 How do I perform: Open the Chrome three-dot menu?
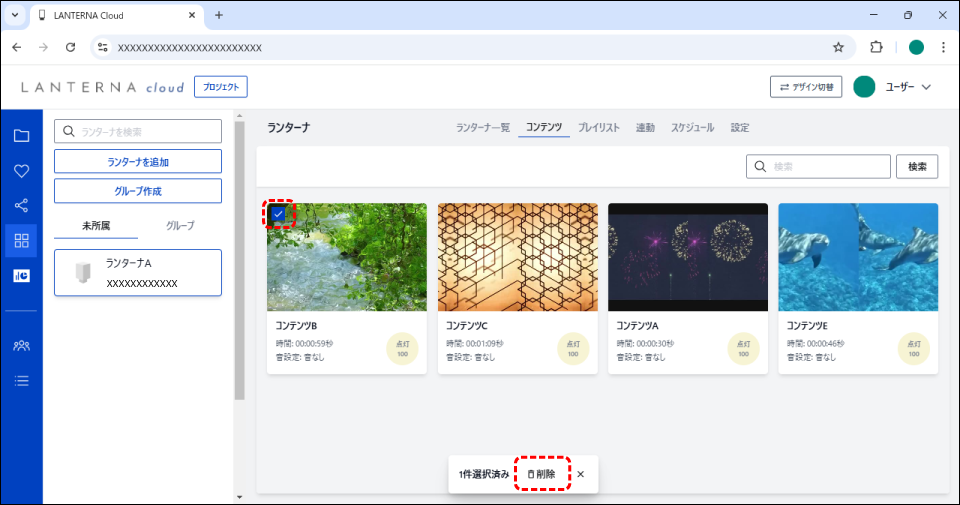pos(943,47)
